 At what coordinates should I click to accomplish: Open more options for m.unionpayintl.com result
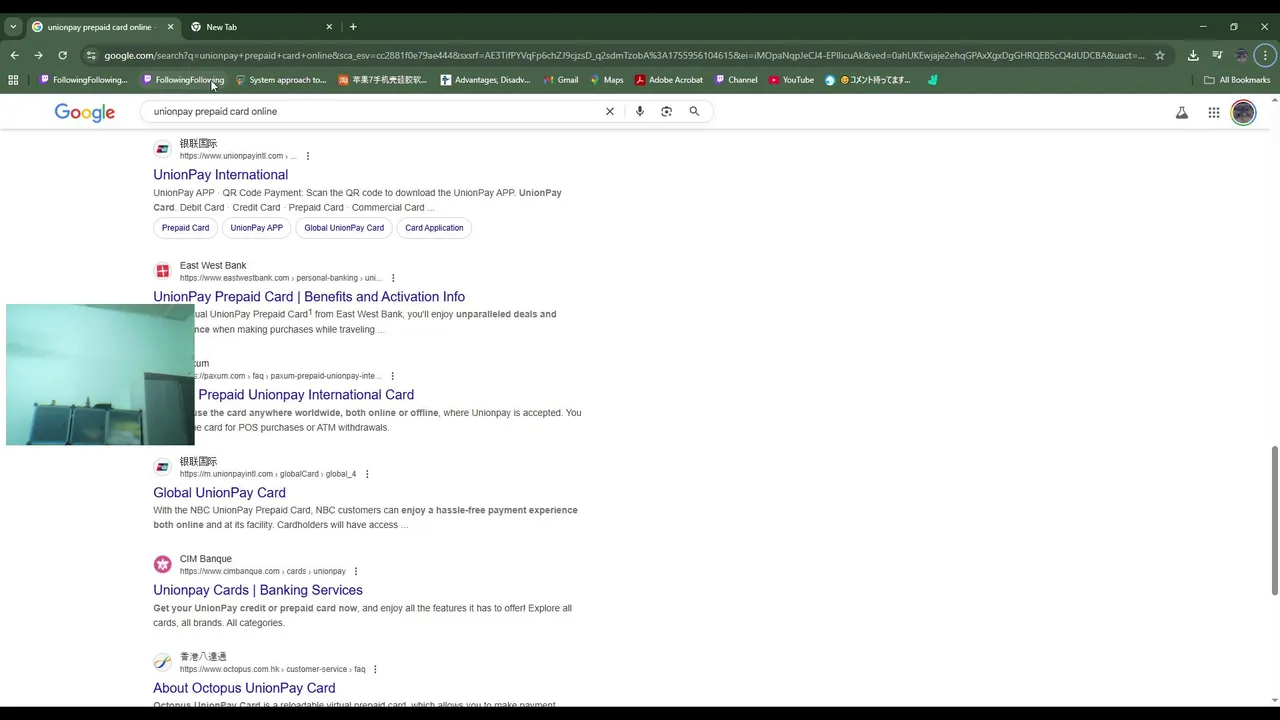tap(367, 474)
